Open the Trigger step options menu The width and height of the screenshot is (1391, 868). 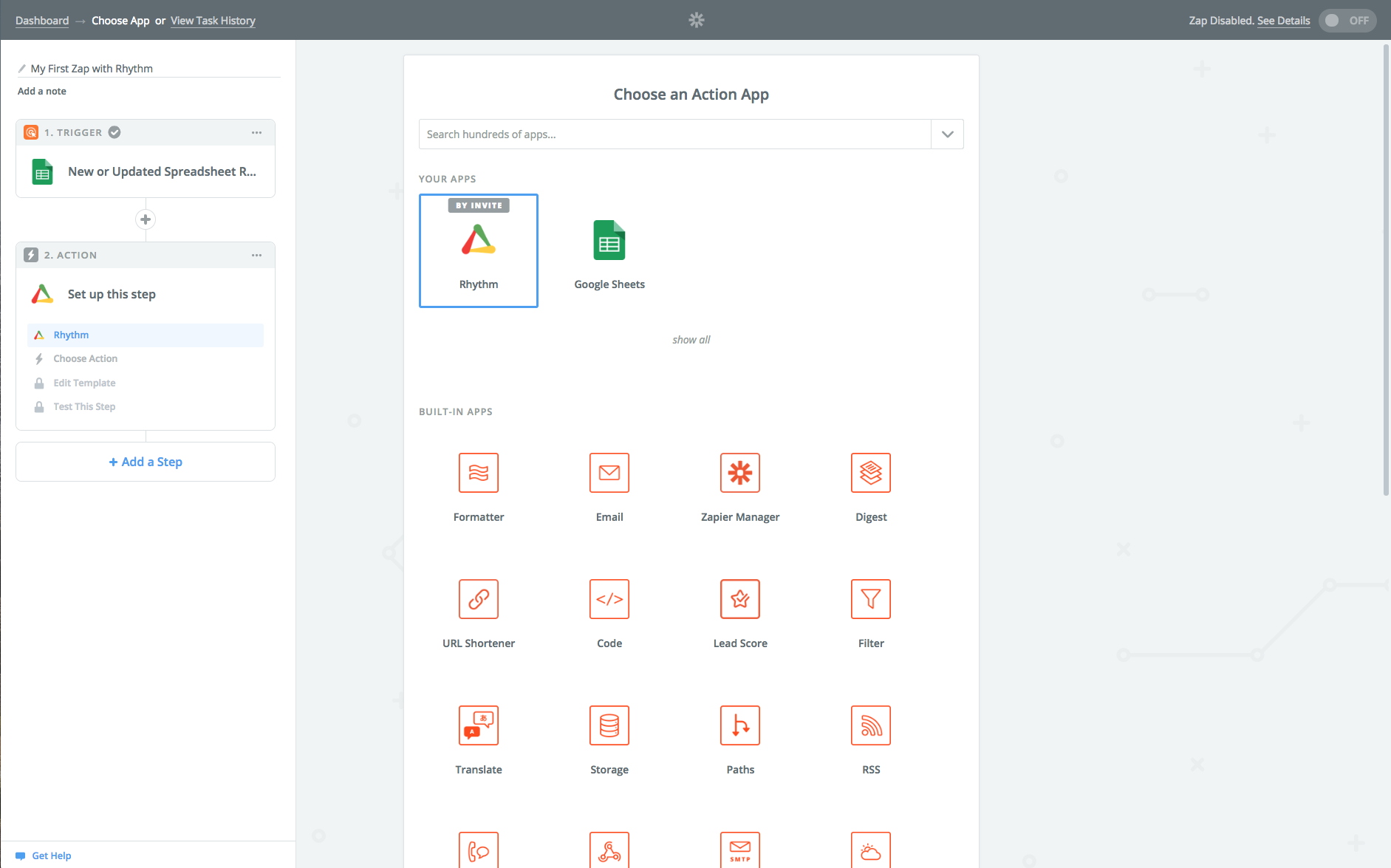point(256,132)
